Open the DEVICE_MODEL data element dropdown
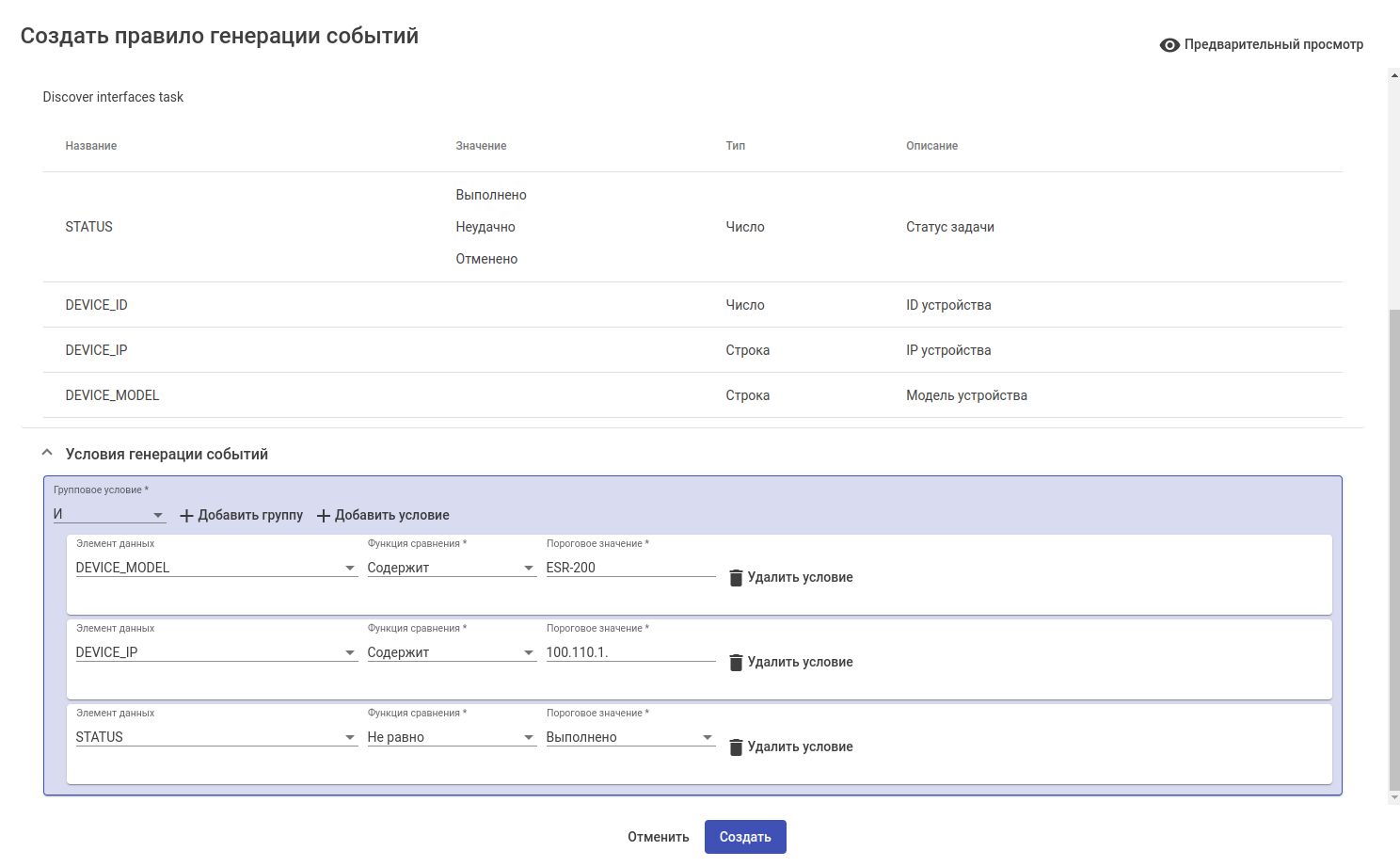 point(215,568)
